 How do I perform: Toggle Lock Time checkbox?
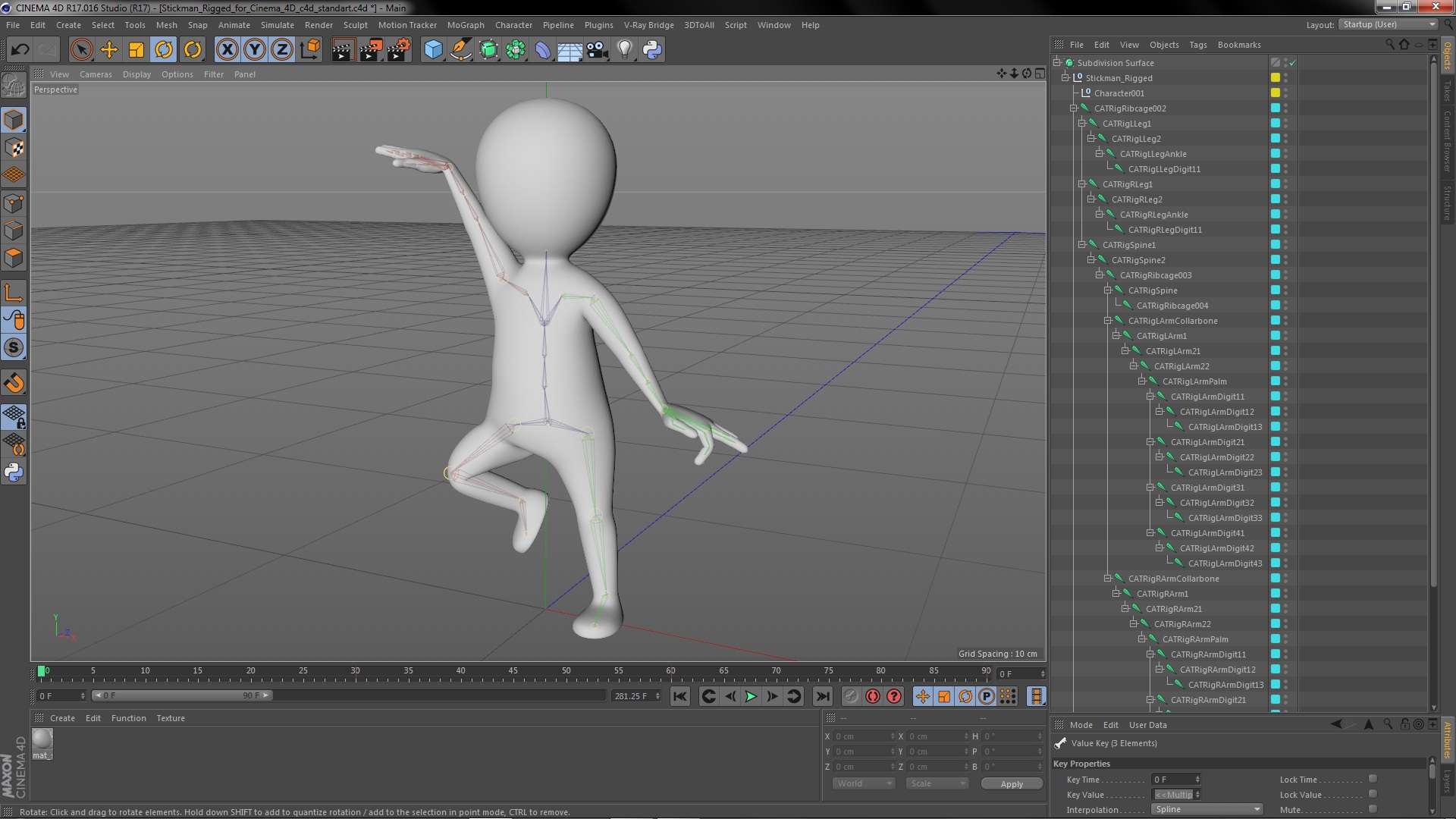(x=1373, y=779)
